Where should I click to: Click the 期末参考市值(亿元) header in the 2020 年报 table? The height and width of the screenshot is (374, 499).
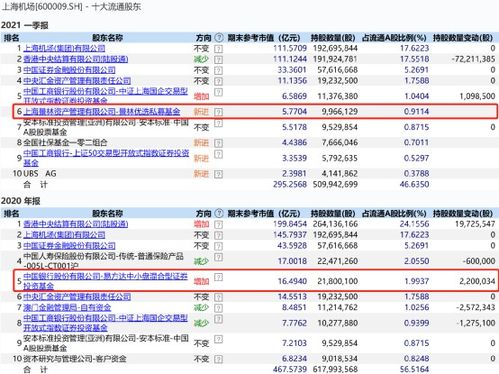pyautogui.click(x=264, y=213)
